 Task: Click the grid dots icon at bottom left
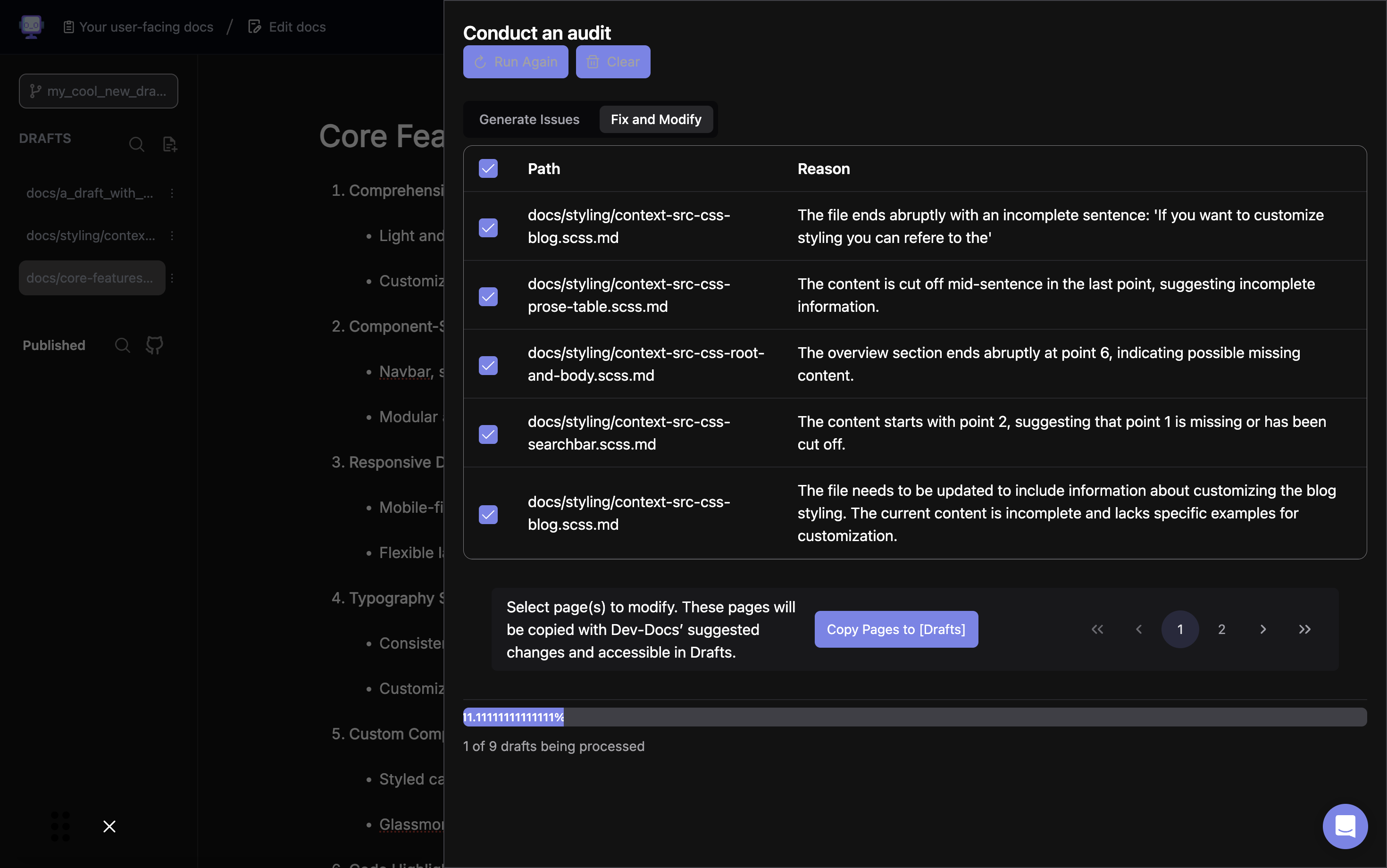tap(60, 826)
